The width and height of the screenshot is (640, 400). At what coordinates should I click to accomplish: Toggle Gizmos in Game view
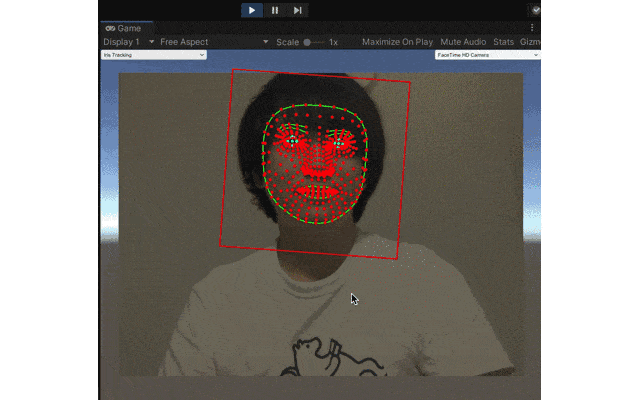coord(530,42)
